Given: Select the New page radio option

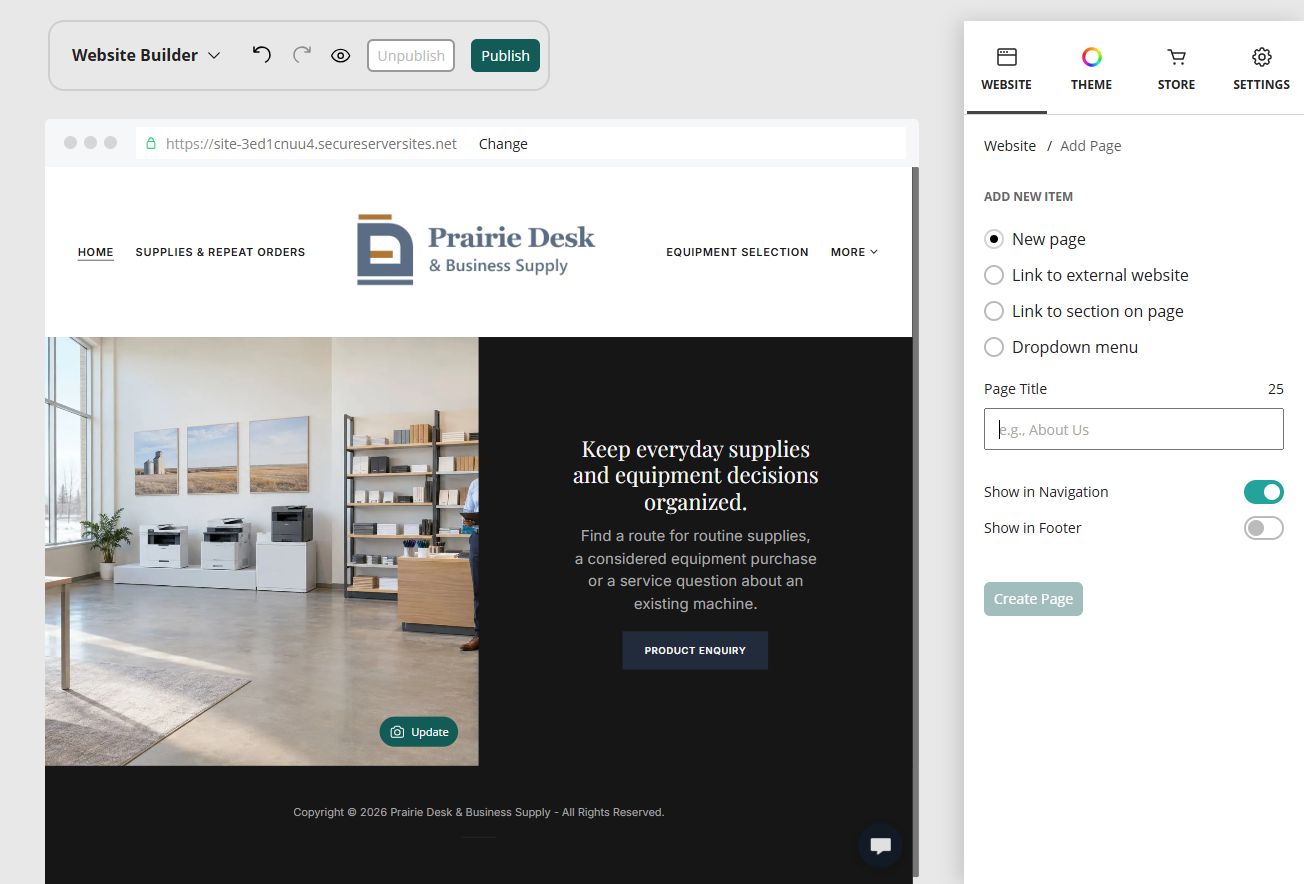Looking at the screenshot, I should pos(994,239).
